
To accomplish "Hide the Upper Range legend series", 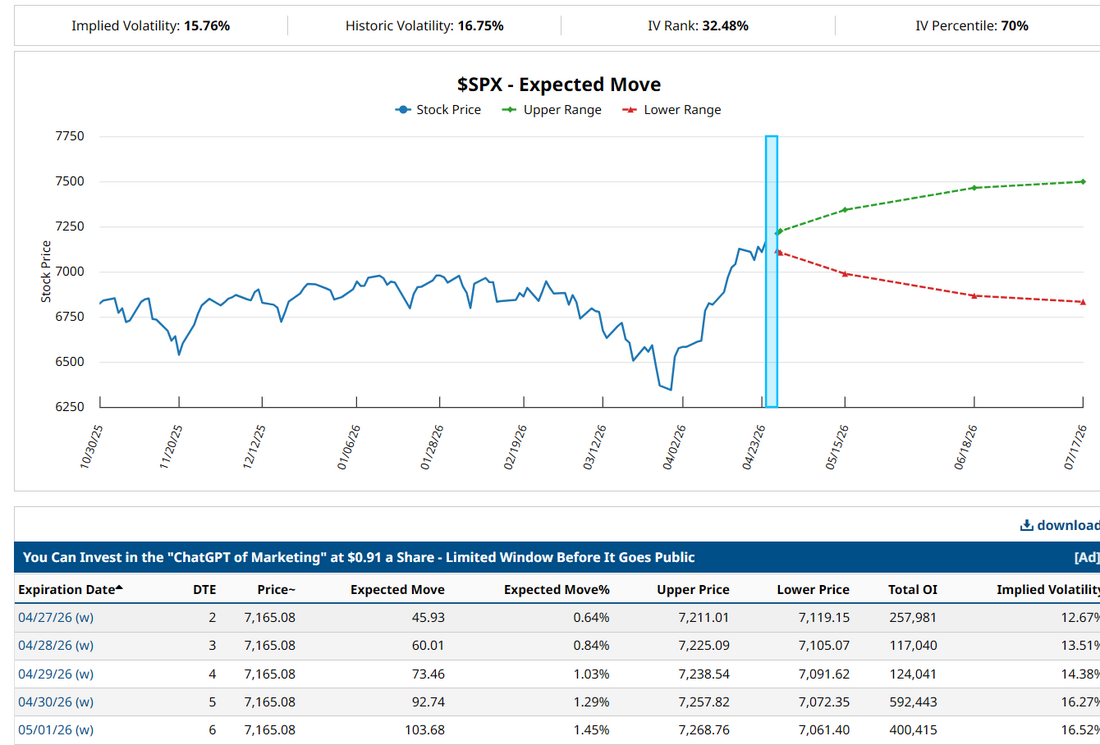I will 552,110.
